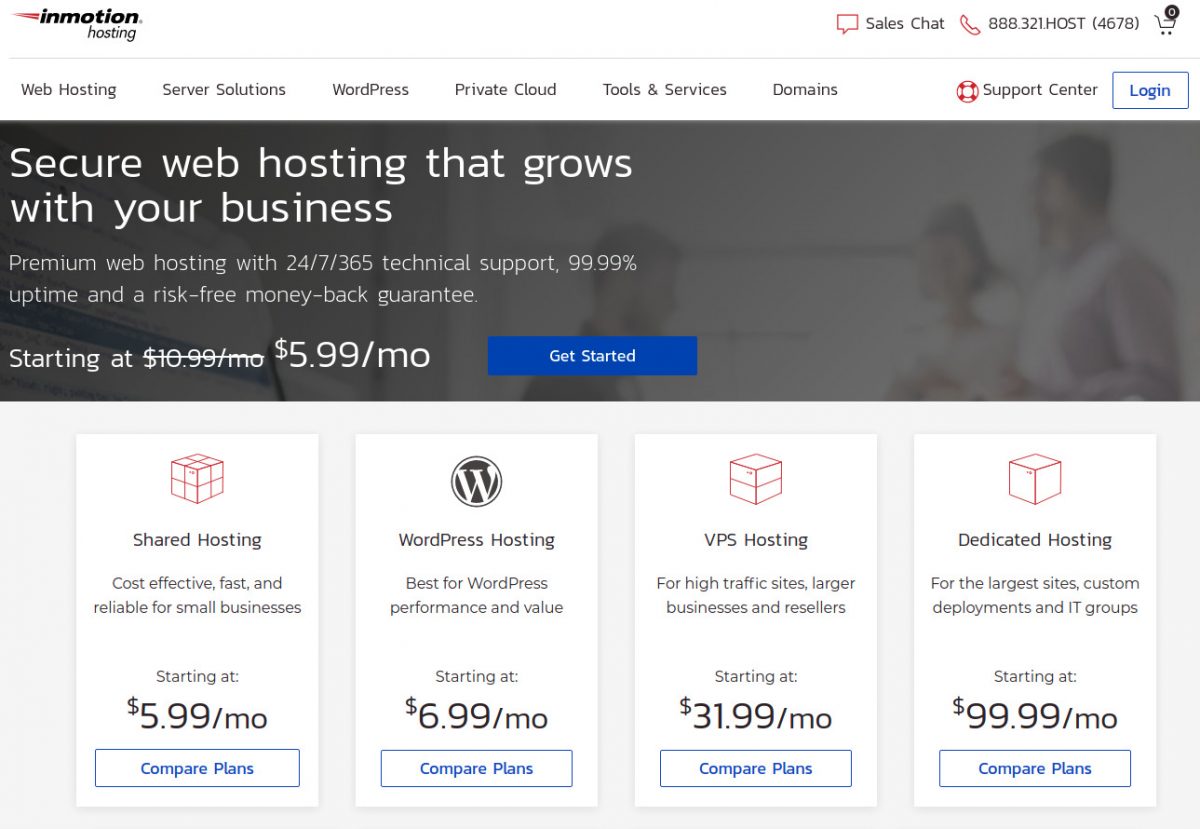Open Sales Chat via the chat bubble icon

tap(847, 22)
